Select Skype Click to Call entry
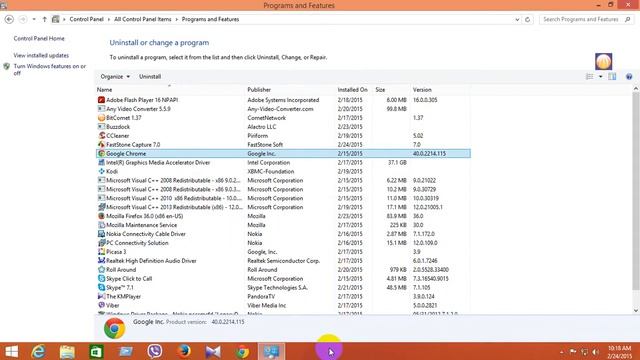This screenshot has height=360, width=640. tap(283, 279)
